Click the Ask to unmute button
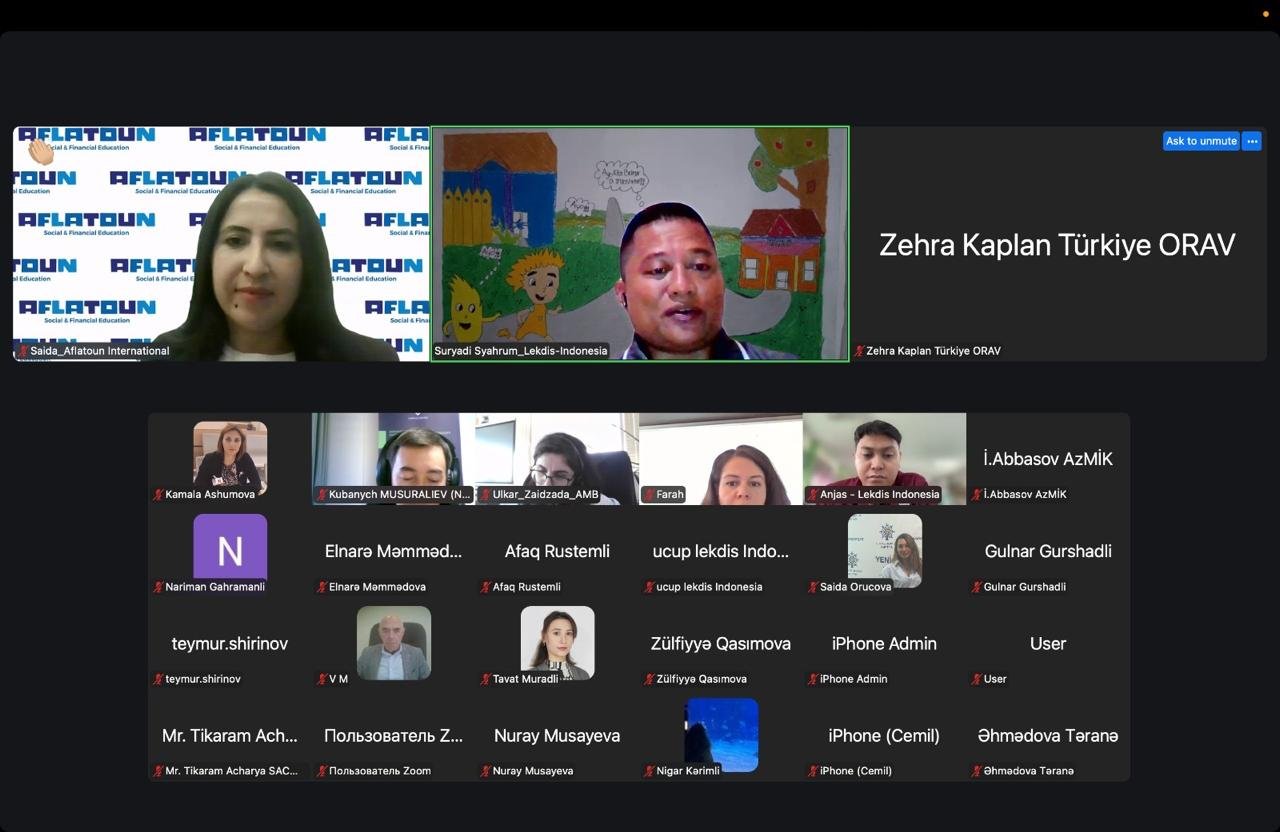 (x=1200, y=141)
